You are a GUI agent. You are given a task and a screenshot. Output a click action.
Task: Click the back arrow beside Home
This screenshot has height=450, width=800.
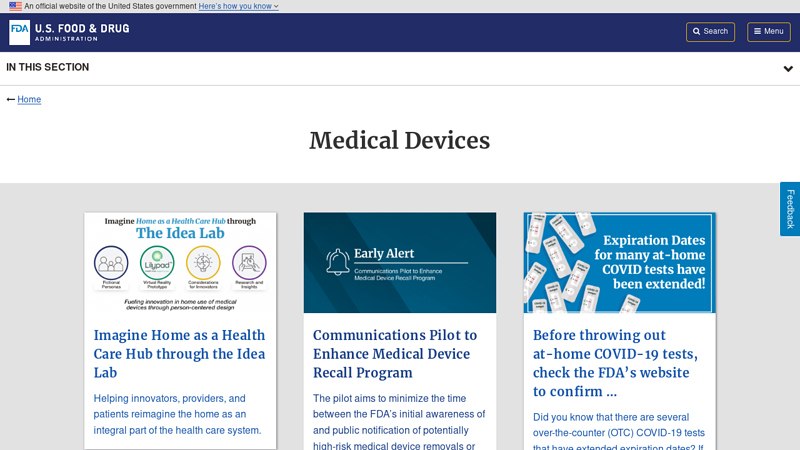11,99
